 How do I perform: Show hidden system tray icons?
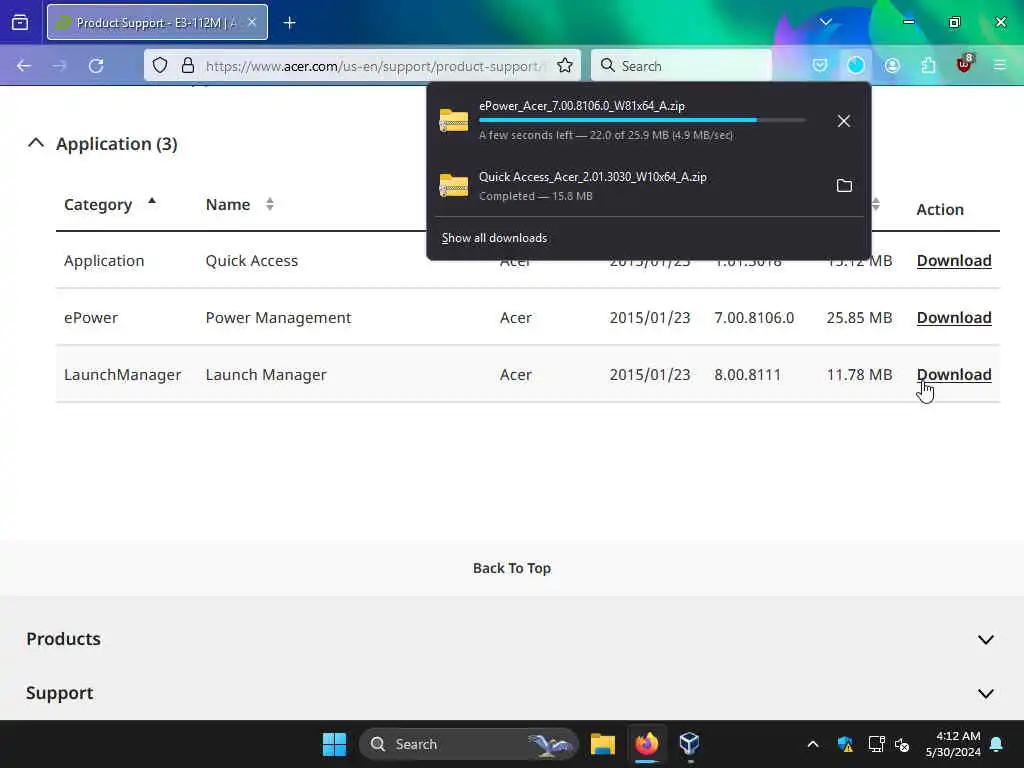pyautogui.click(x=813, y=744)
